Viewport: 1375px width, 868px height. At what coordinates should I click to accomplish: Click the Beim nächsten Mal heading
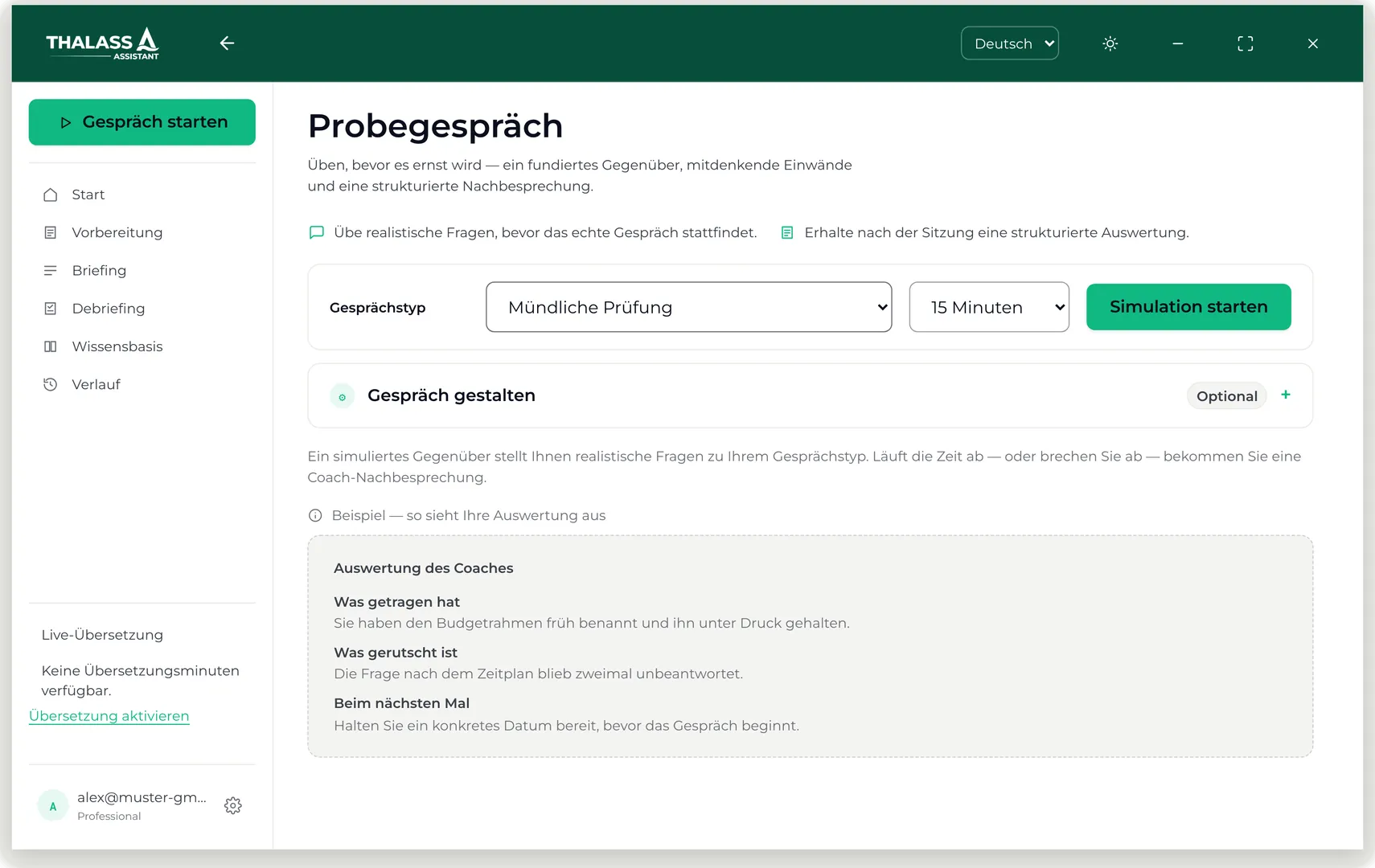tap(401, 703)
